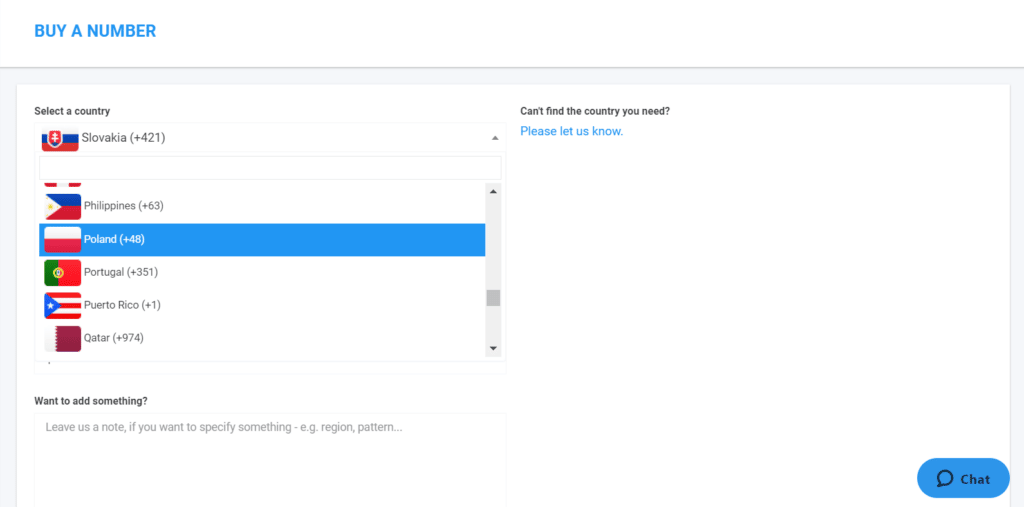Screen dimensions: 1024x507
Task: Click the Puerto Rico flag icon
Action: tap(63, 306)
